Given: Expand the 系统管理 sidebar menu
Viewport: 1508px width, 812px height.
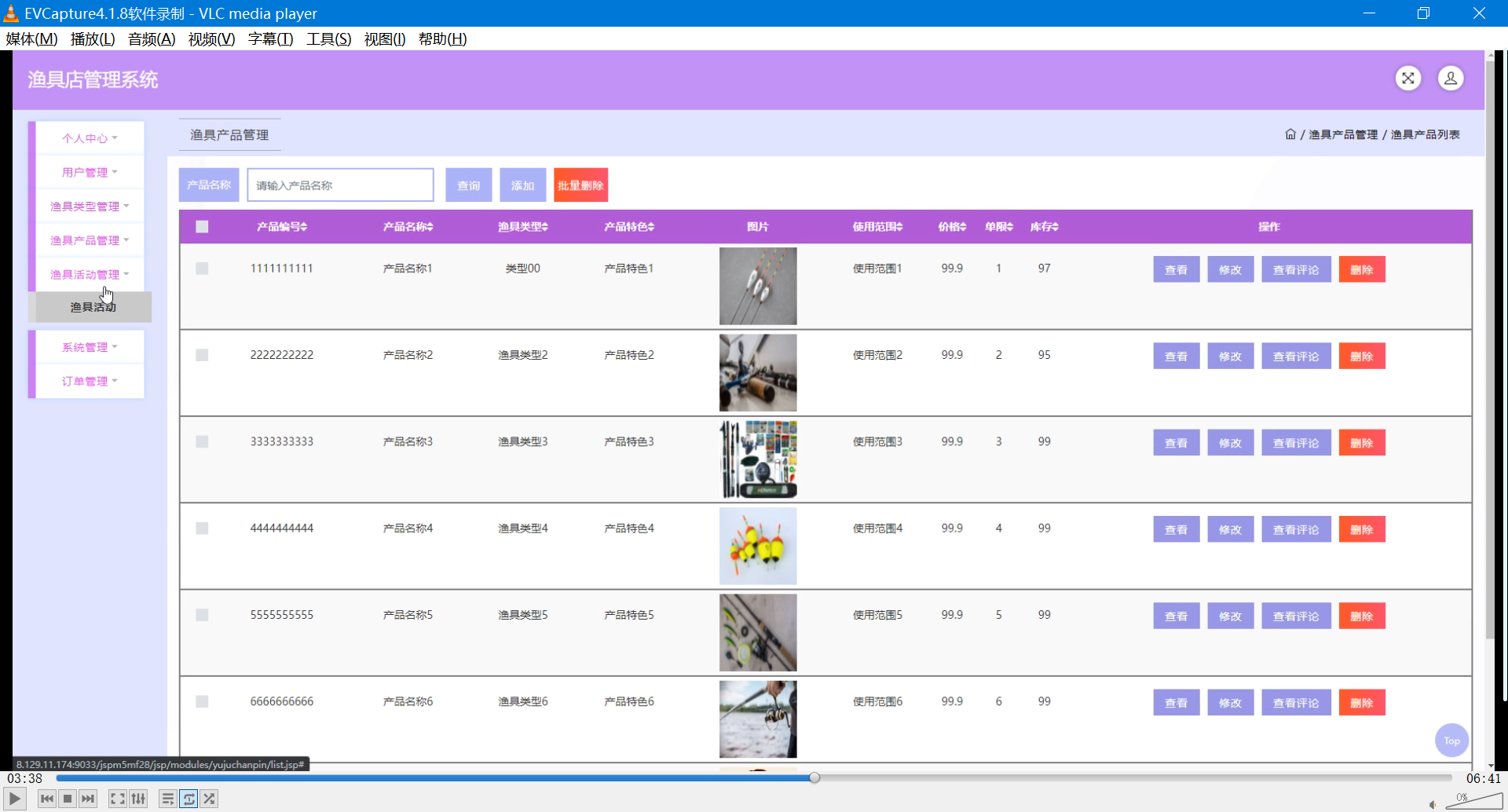Looking at the screenshot, I should (90, 347).
